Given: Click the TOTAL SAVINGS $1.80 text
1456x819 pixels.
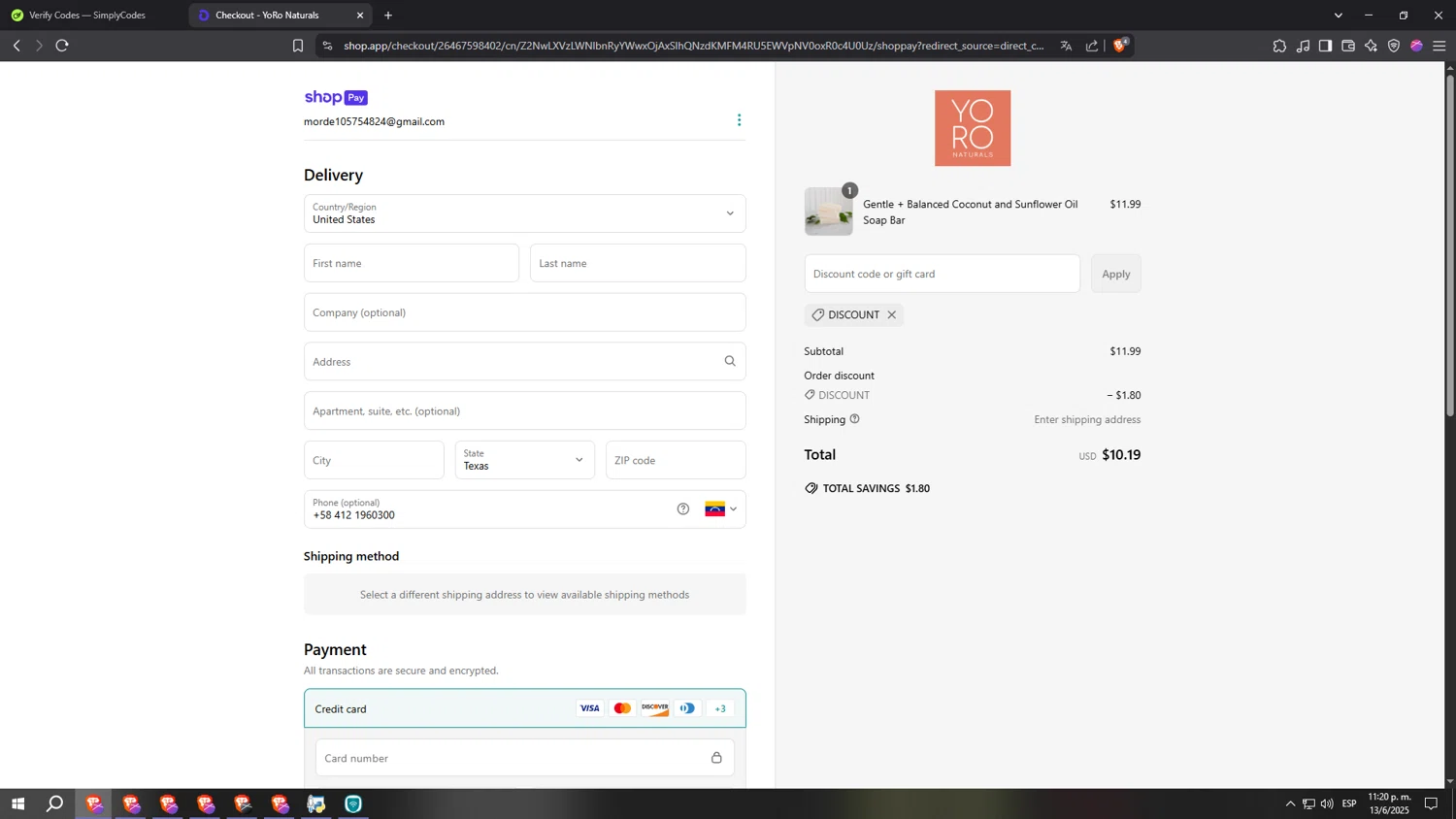Looking at the screenshot, I should (x=877, y=488).
